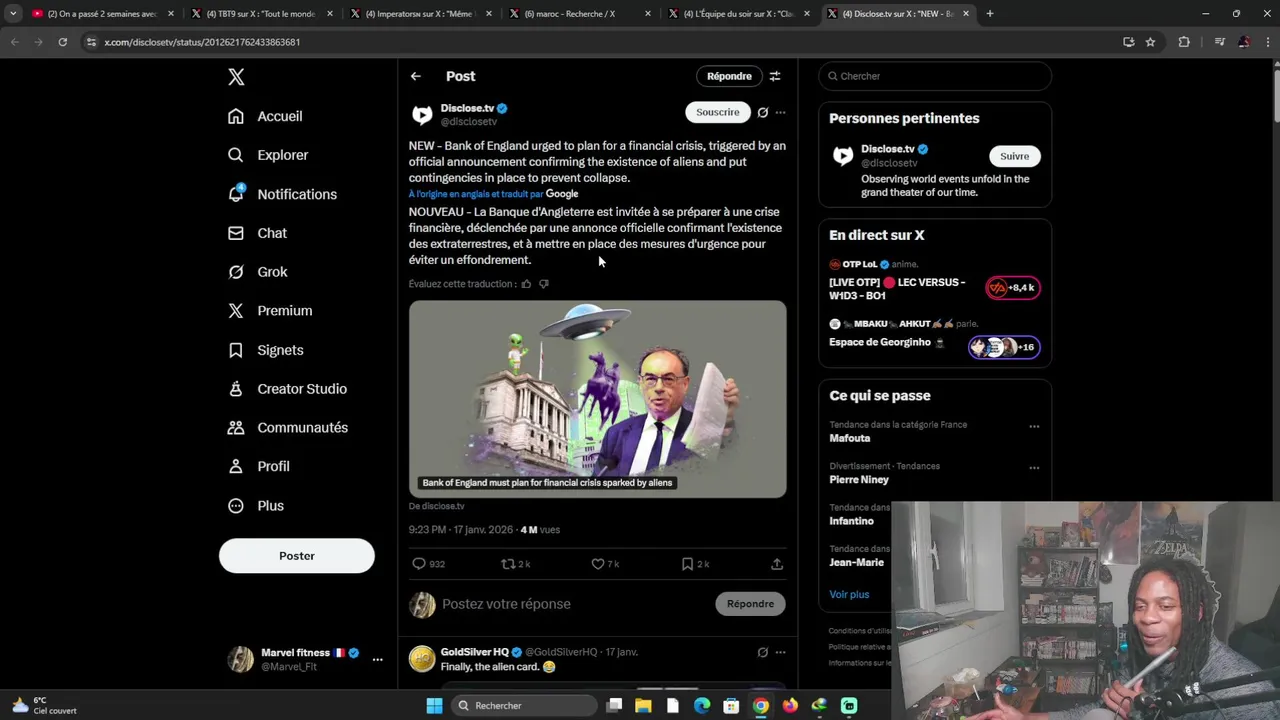Open options for Mafouta trend

[x=1034, y=426]
